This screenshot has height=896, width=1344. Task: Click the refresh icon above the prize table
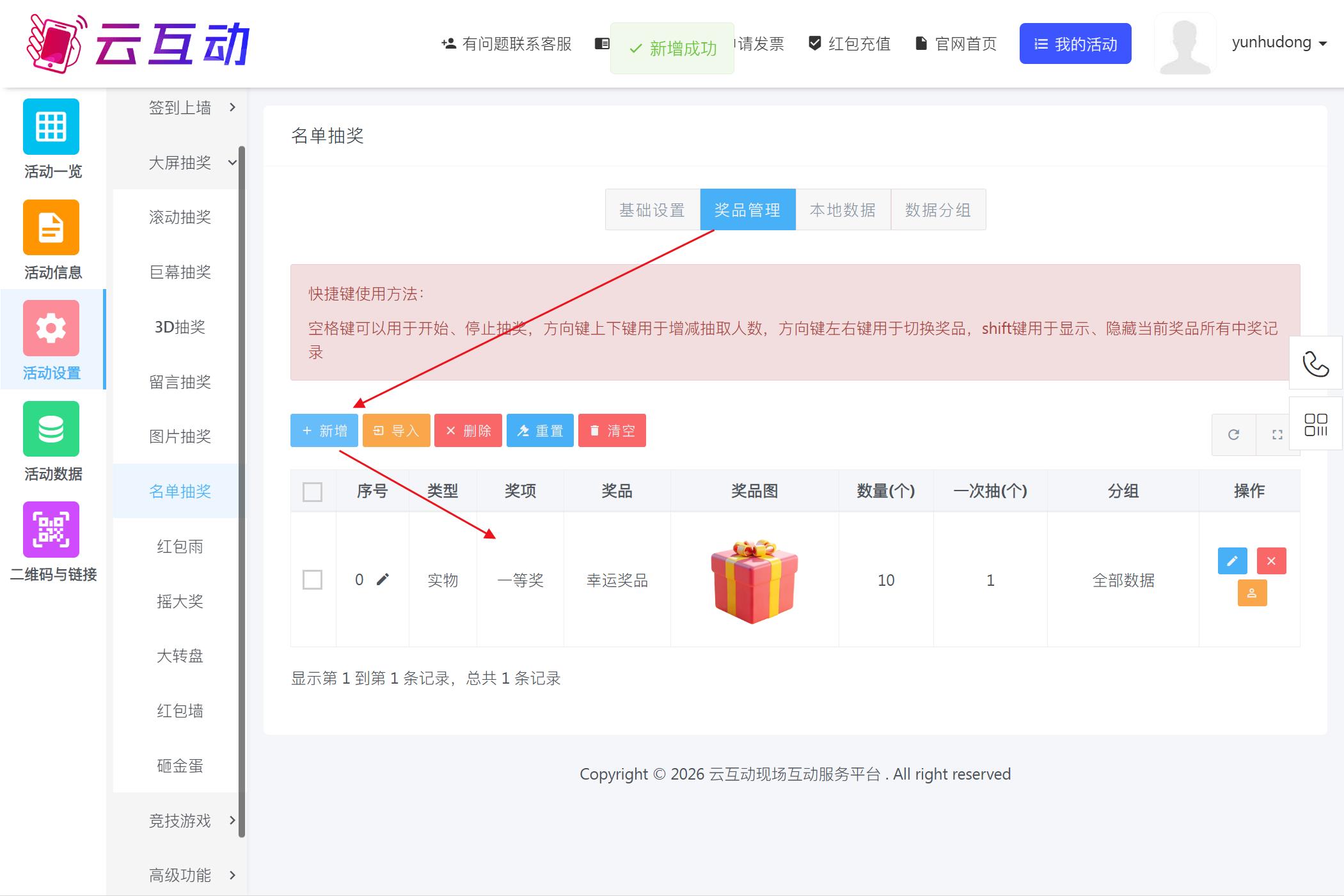click(1233, 434)
